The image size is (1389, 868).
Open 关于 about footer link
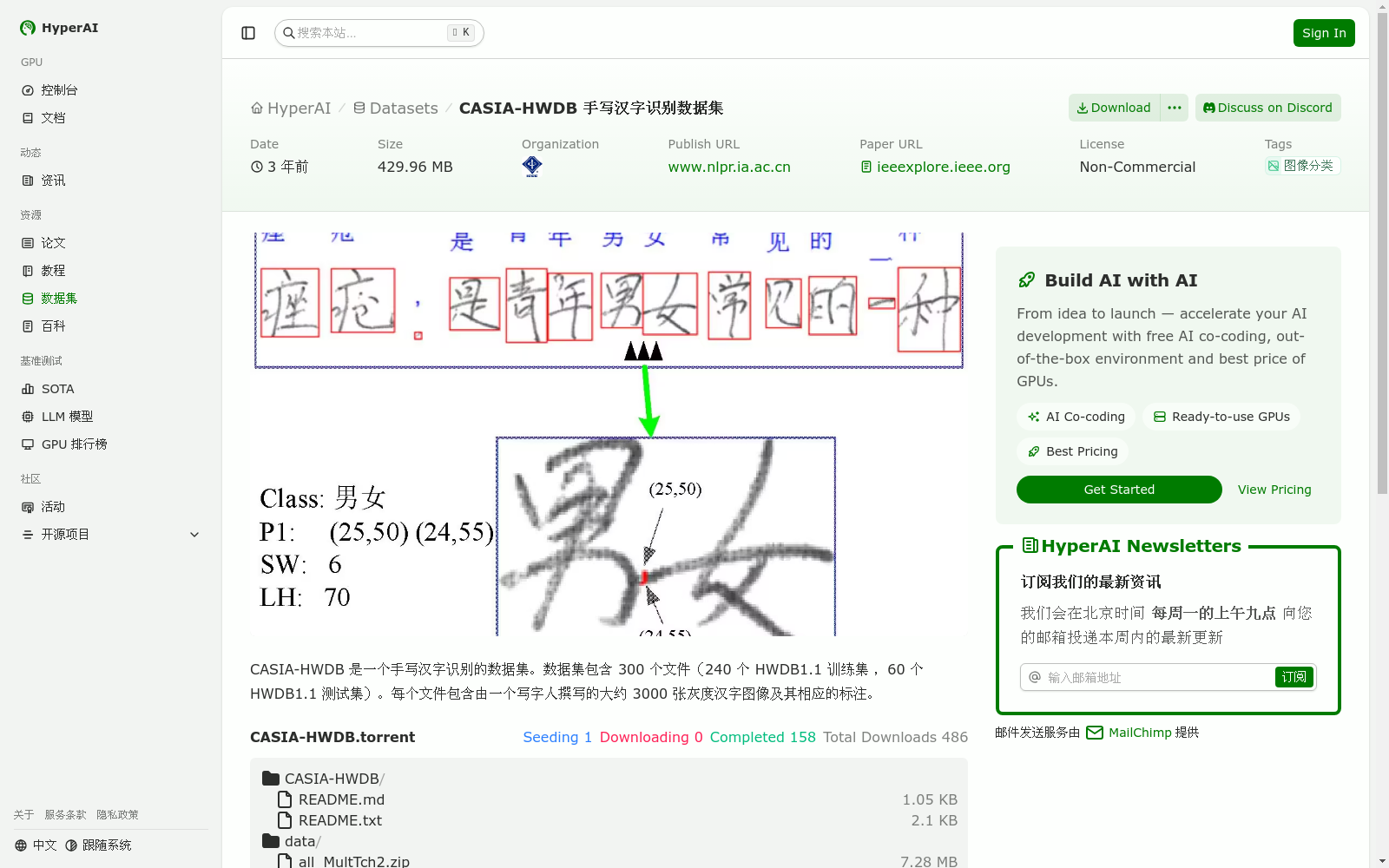tap(23, 815)
